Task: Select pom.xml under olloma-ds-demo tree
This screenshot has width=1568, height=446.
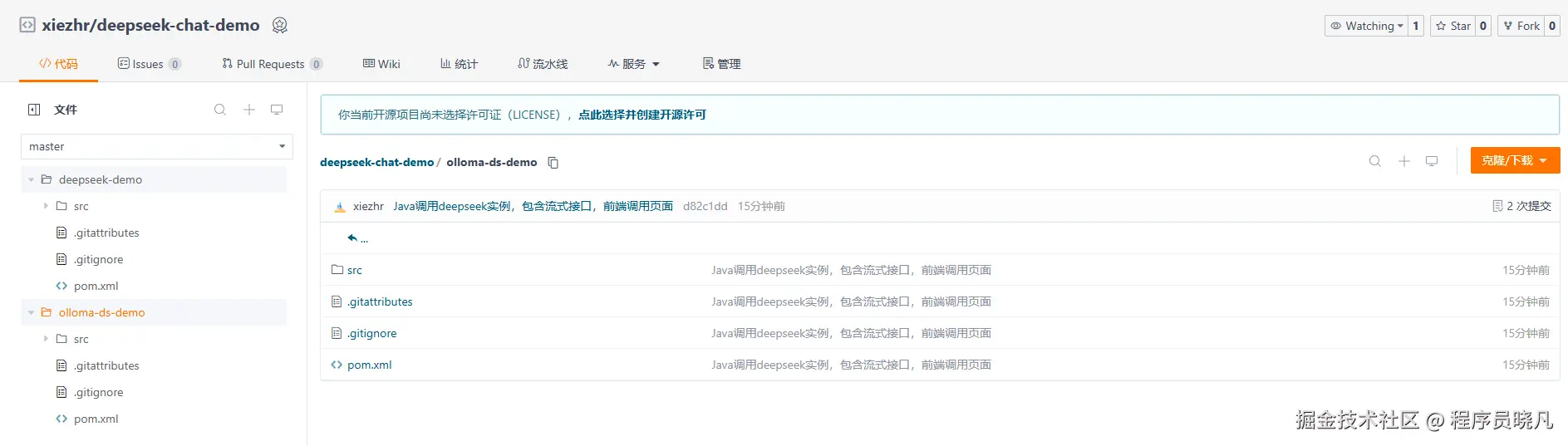Action: coord(96,419)
